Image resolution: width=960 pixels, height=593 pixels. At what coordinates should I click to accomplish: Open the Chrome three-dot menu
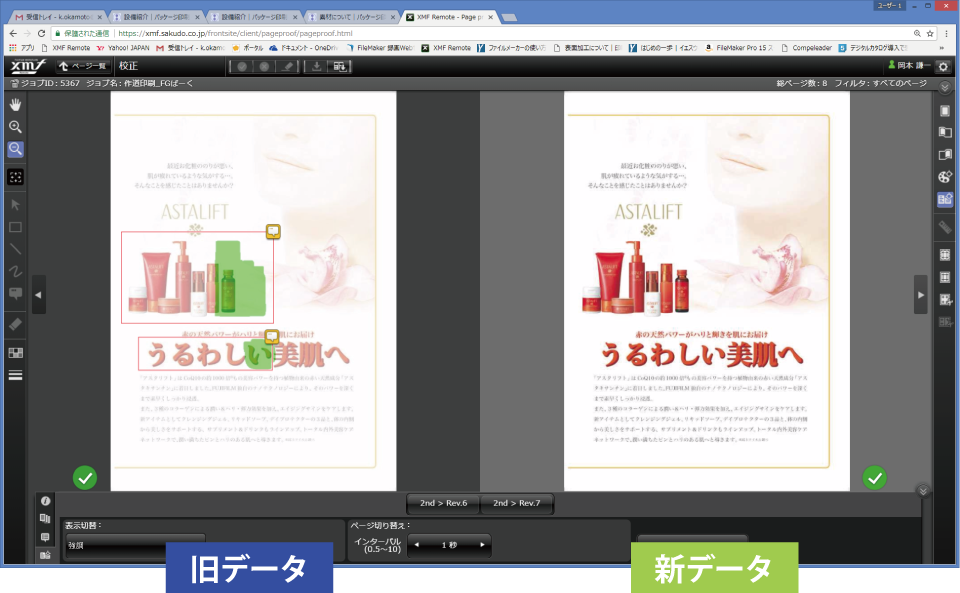pyautogui.click(x=947, y=34)
